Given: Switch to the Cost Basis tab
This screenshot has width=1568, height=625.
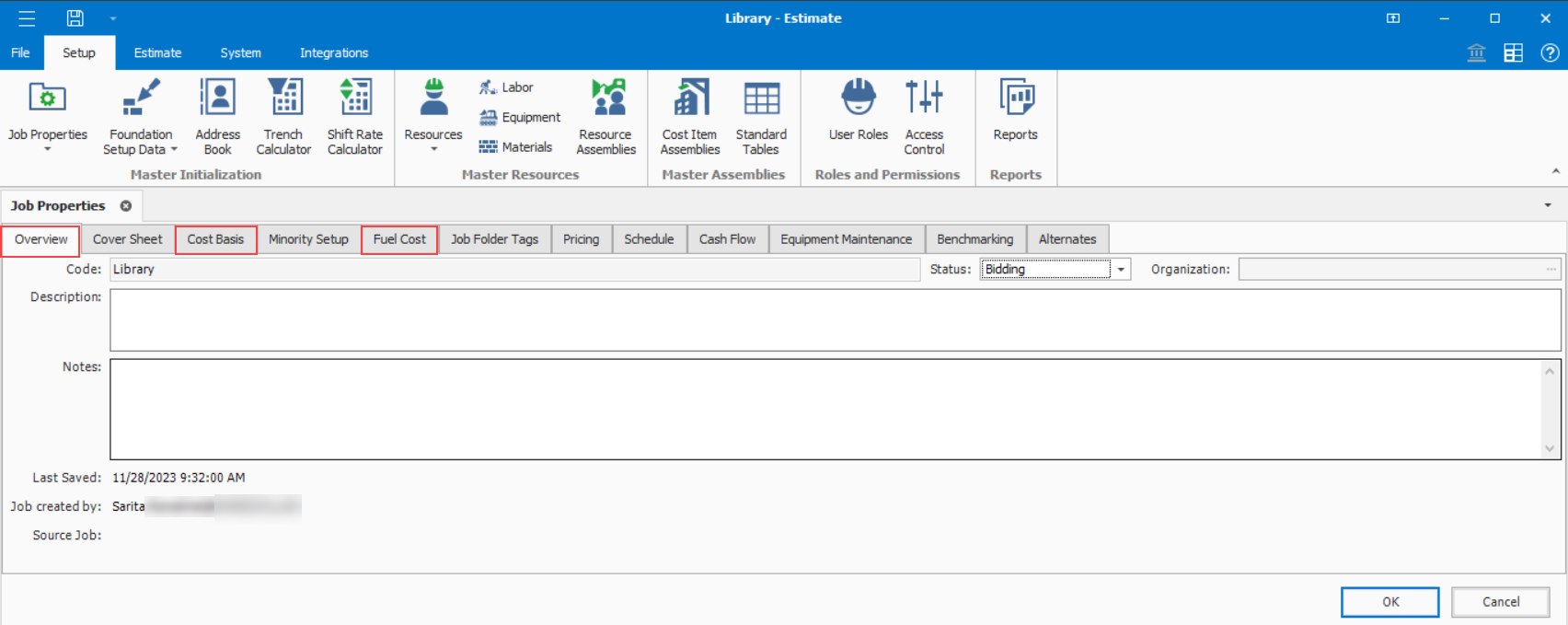Looking at the screenshot, I should click(x=215, y=239).
